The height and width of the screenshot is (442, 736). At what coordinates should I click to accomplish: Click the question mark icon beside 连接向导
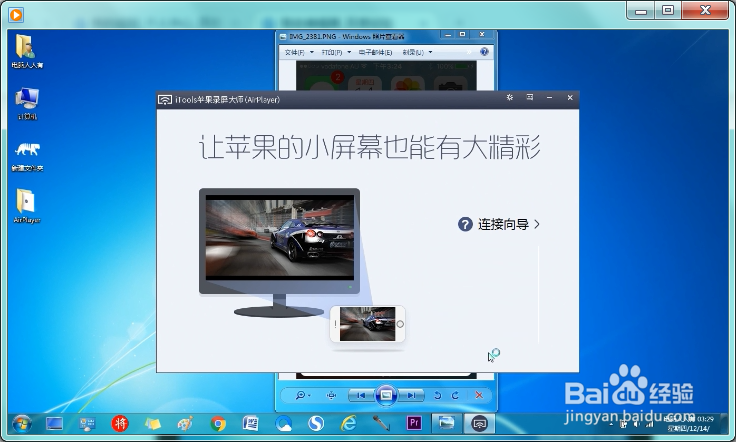click(465, 224)
